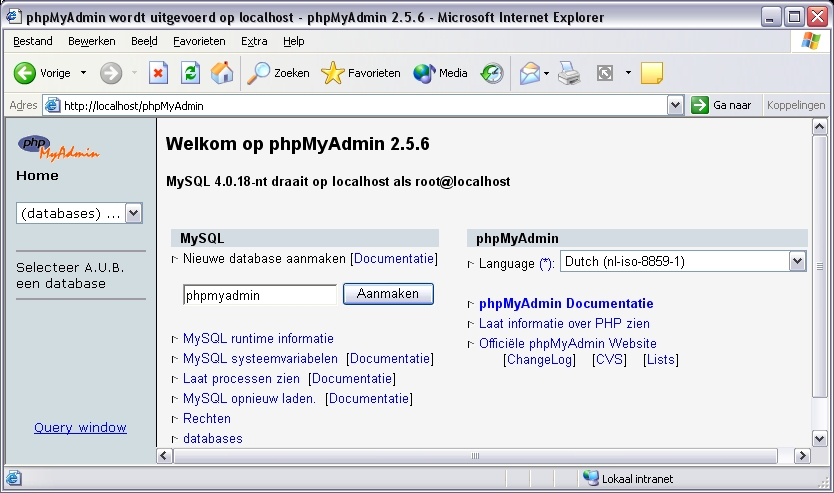Viewport: 834px width, 493px height.
Task: Open the Query window link
Action: tap(80, 428)
